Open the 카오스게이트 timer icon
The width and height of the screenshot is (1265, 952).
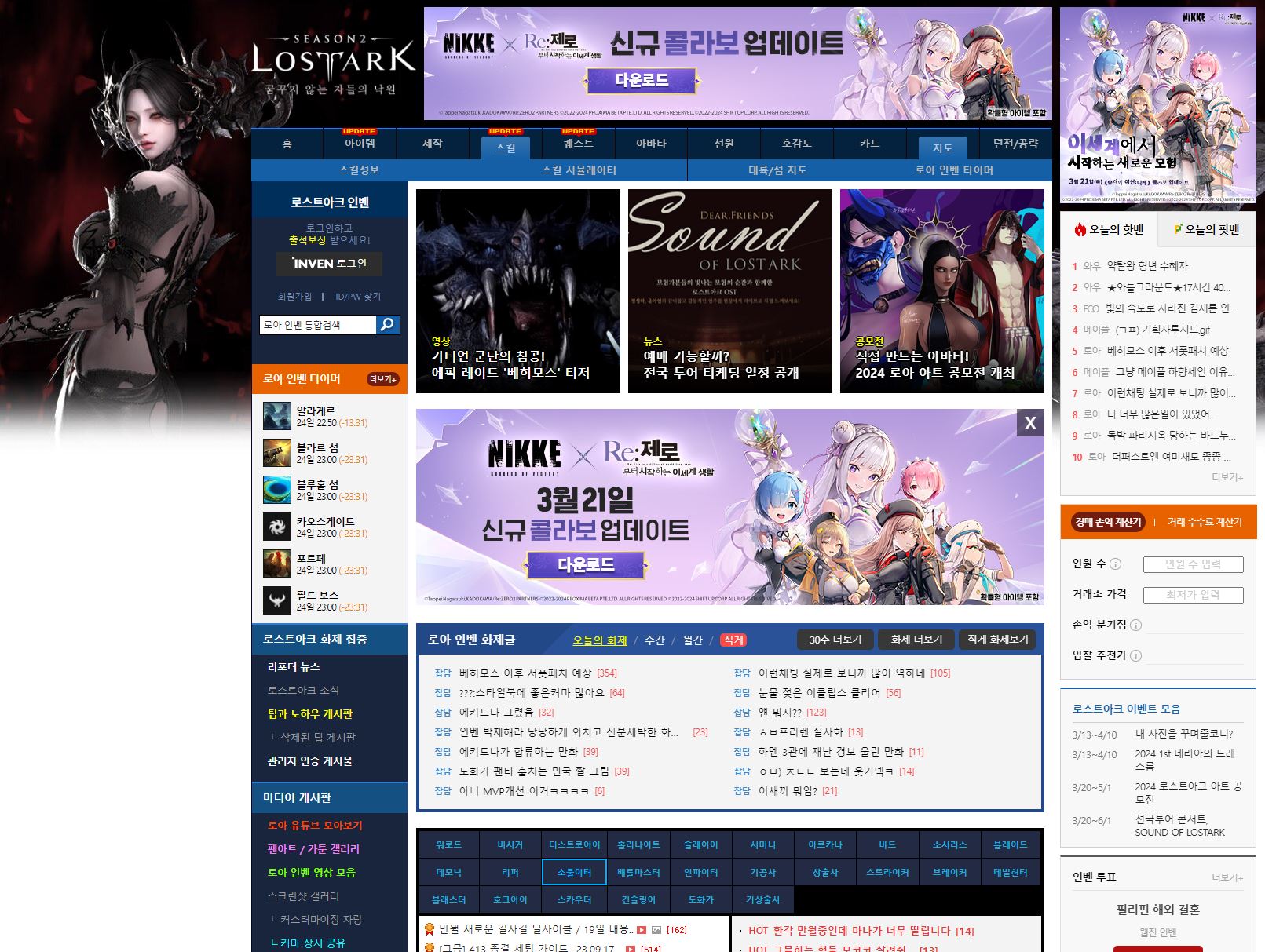(x=277, y=527)
